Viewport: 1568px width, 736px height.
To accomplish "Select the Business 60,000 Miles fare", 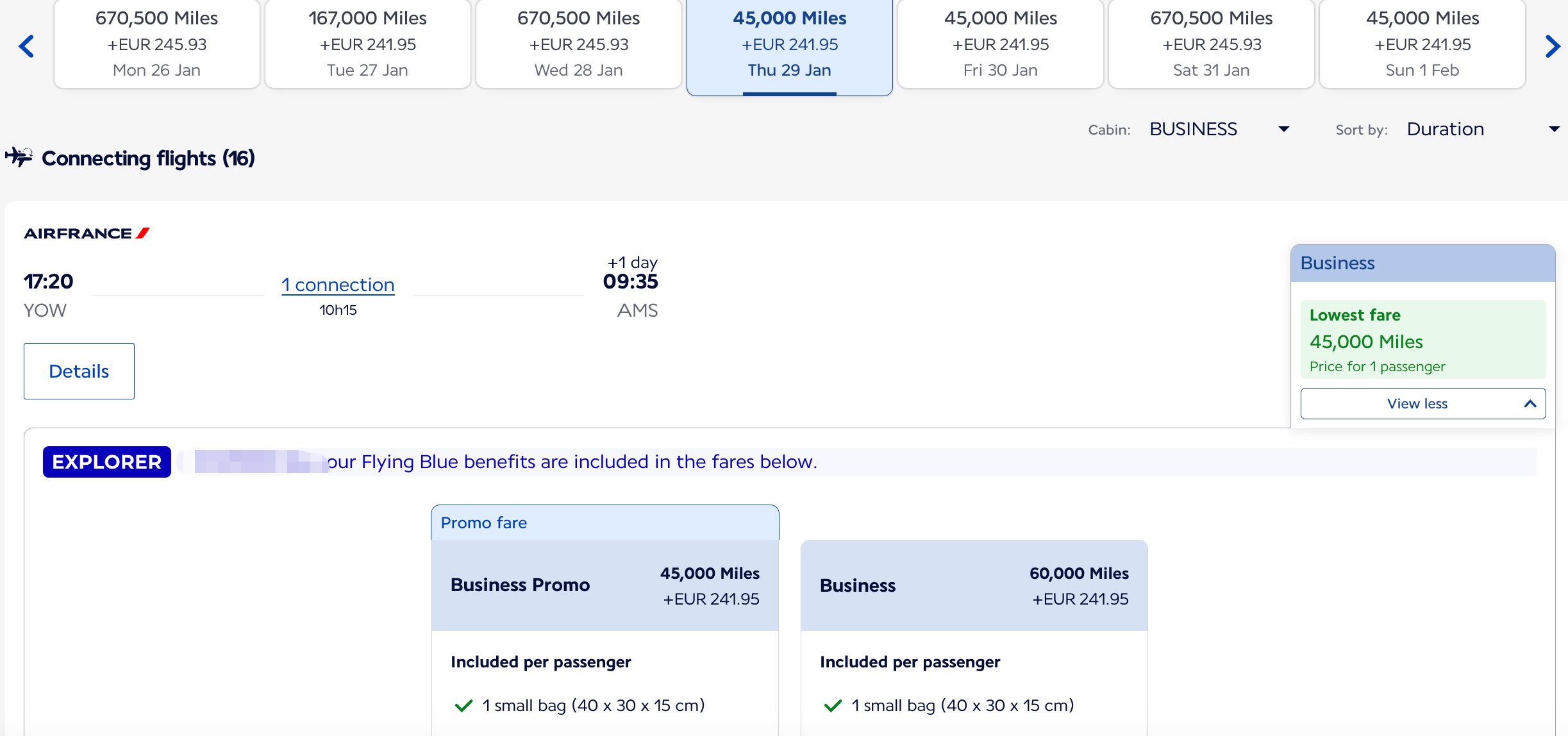I will pos(974,585).
